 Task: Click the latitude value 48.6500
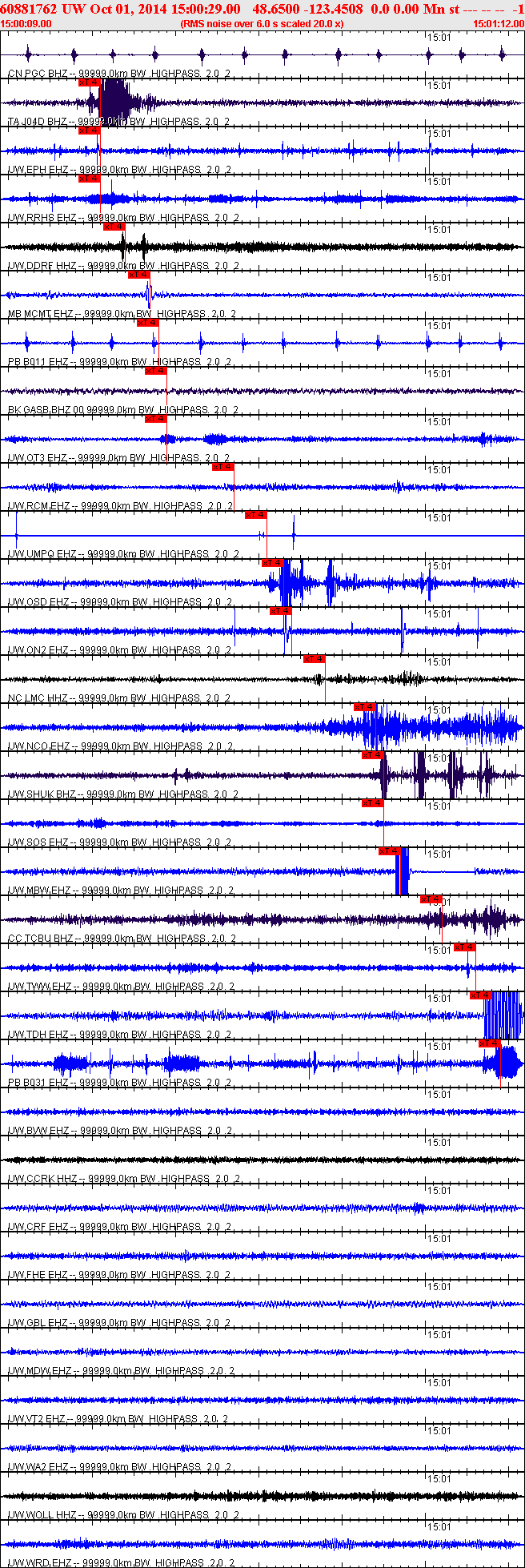point(275,9)
